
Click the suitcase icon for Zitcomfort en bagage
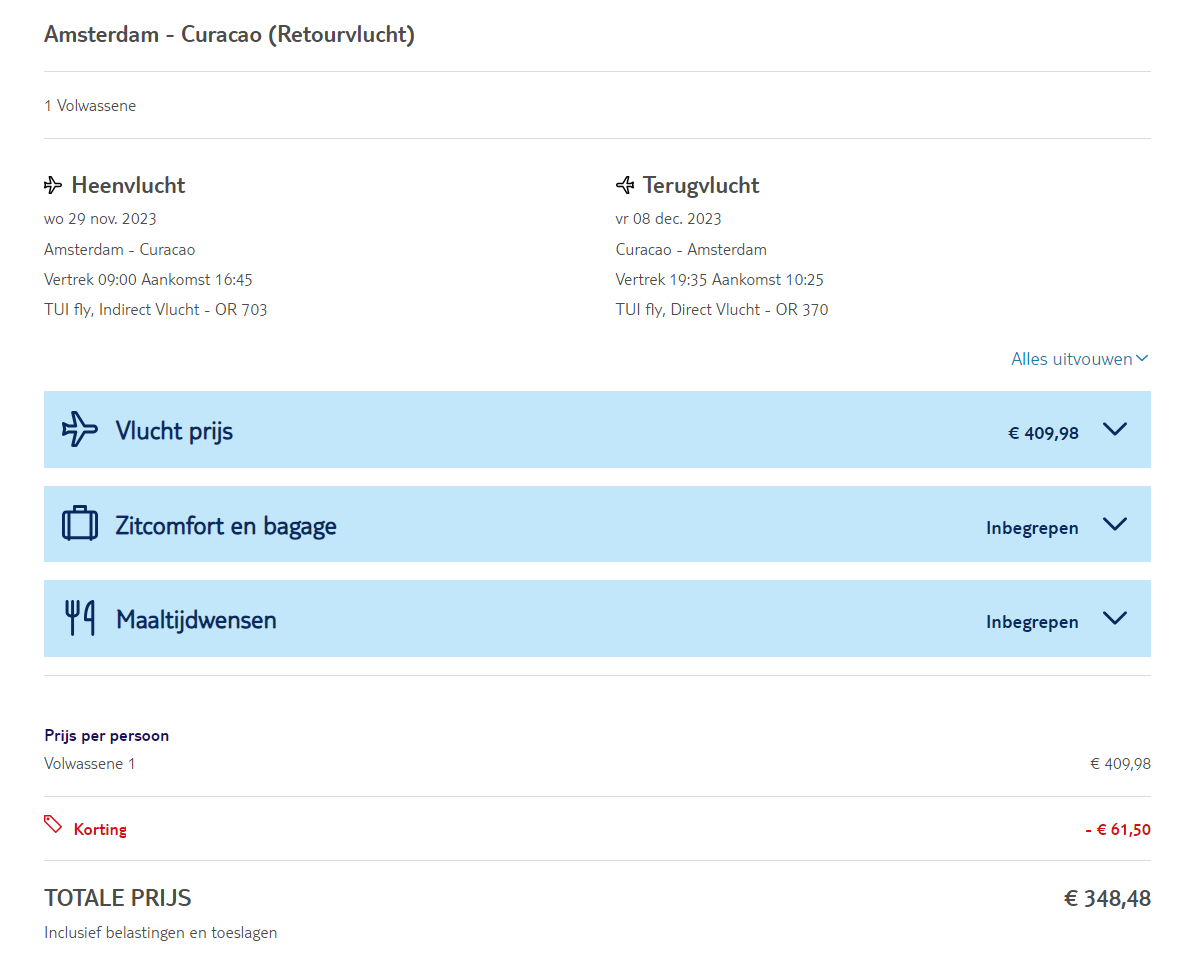pos(80,524)
